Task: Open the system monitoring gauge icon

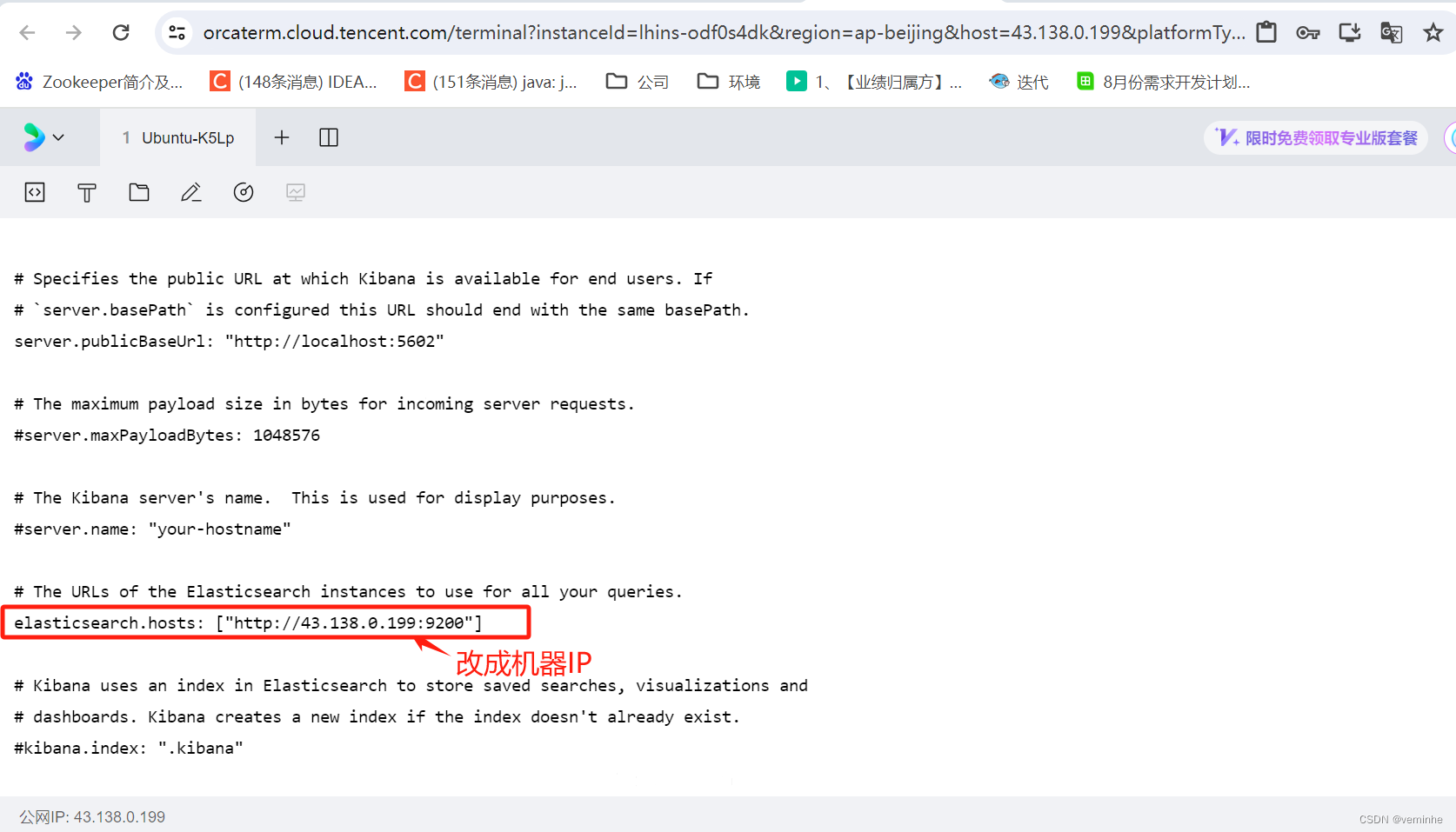Action: tap(244, 192)
